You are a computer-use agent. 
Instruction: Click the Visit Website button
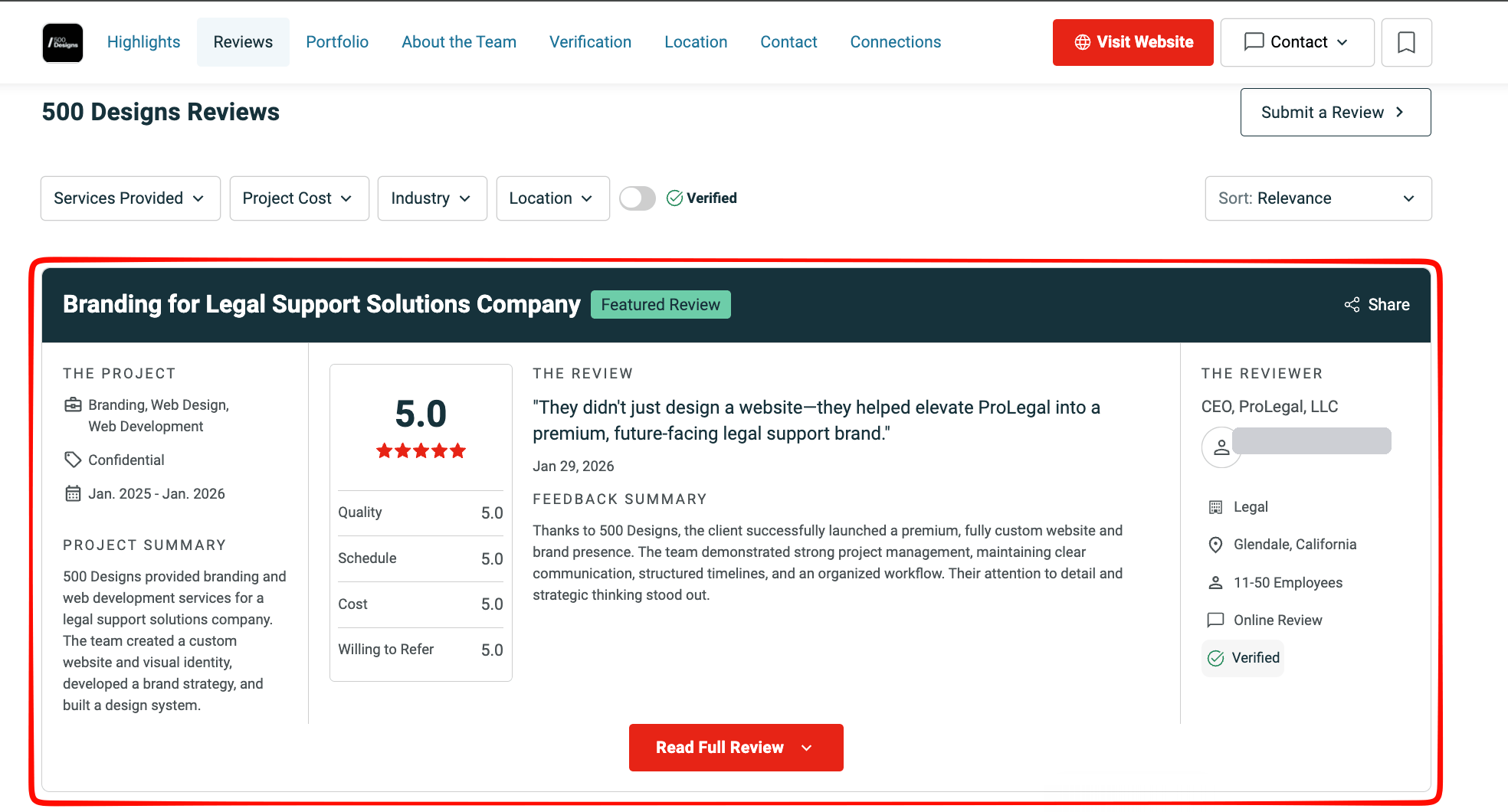coord(1133,42)
